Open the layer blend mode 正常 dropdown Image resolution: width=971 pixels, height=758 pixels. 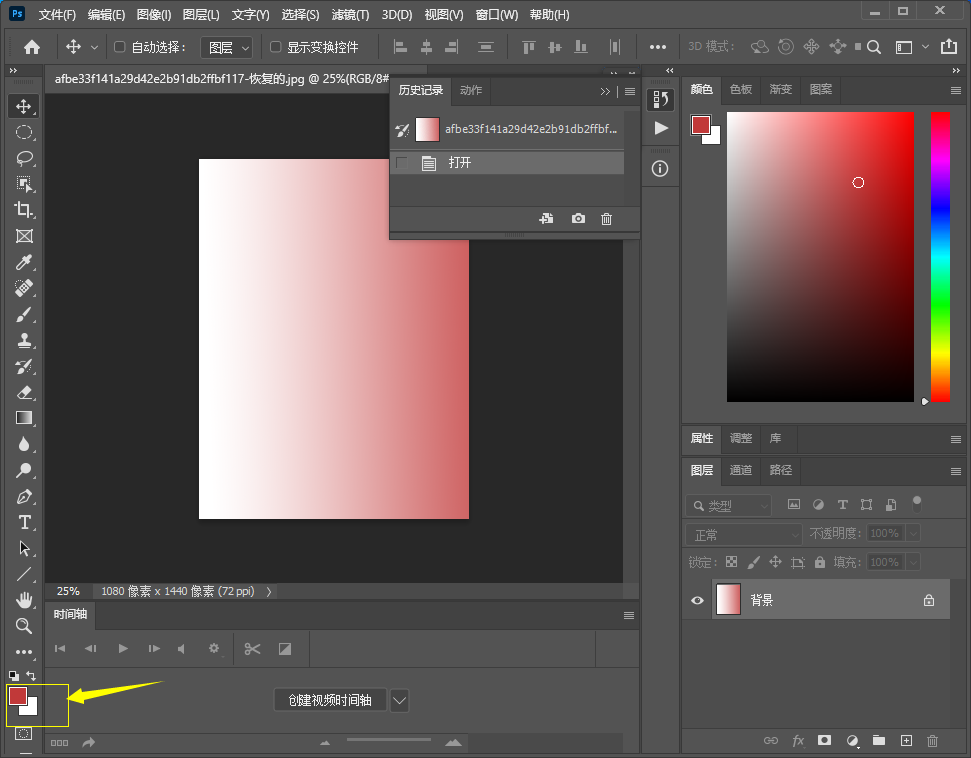click(745, 534)
